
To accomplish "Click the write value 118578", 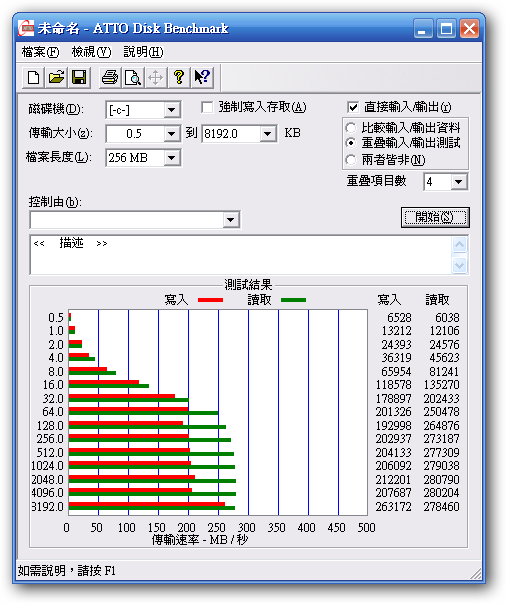I will pyautogui.click(x=394, y=385).
